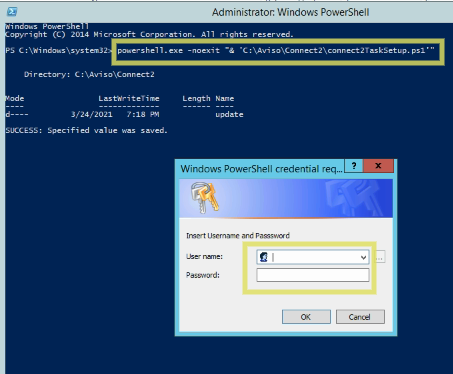Screen dimensions: 453x374
Task: Click the 'Name' column header
Action: pyautogui.click(x=225, y=98)
